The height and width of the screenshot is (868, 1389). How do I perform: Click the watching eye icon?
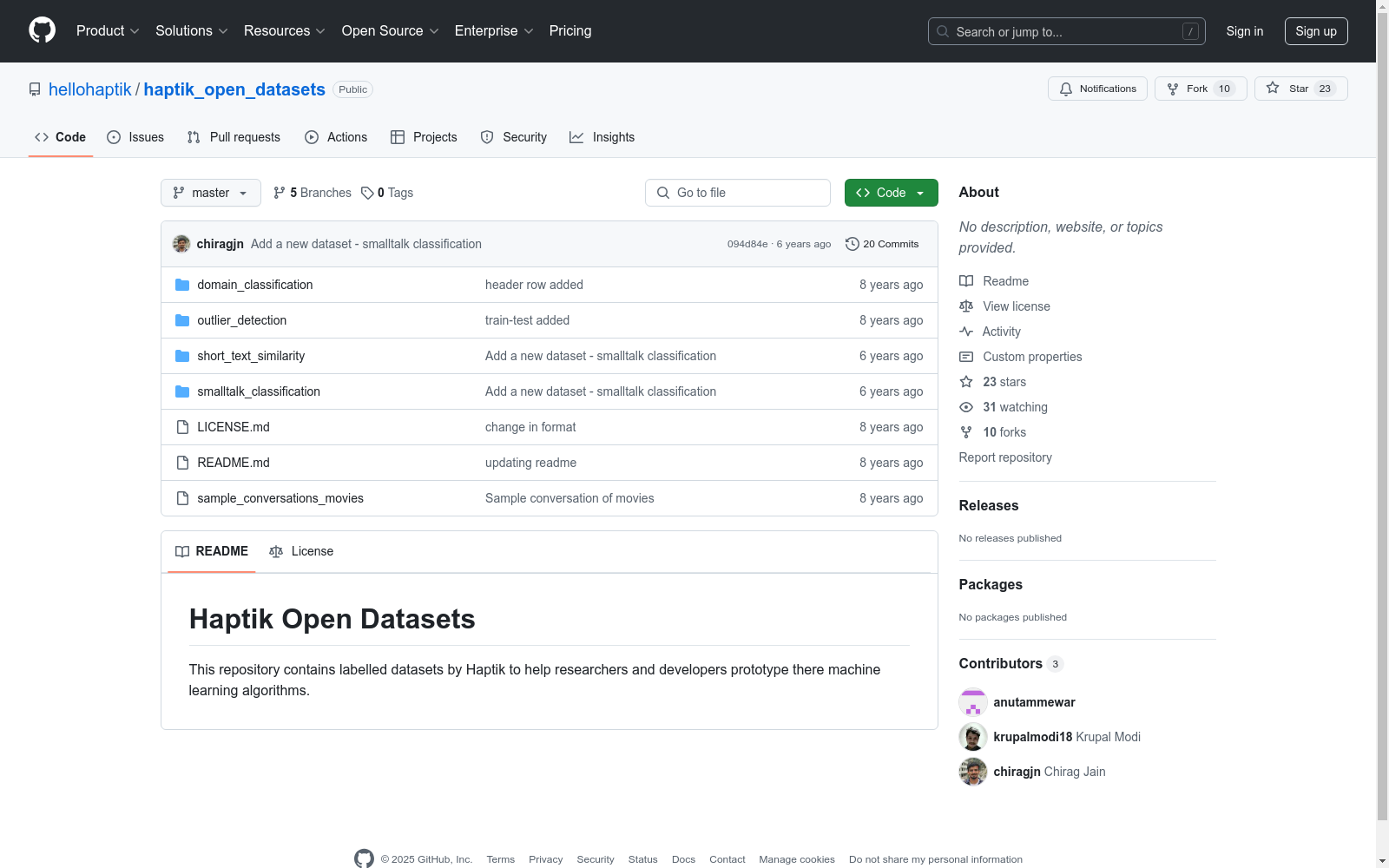coord(966,407)
